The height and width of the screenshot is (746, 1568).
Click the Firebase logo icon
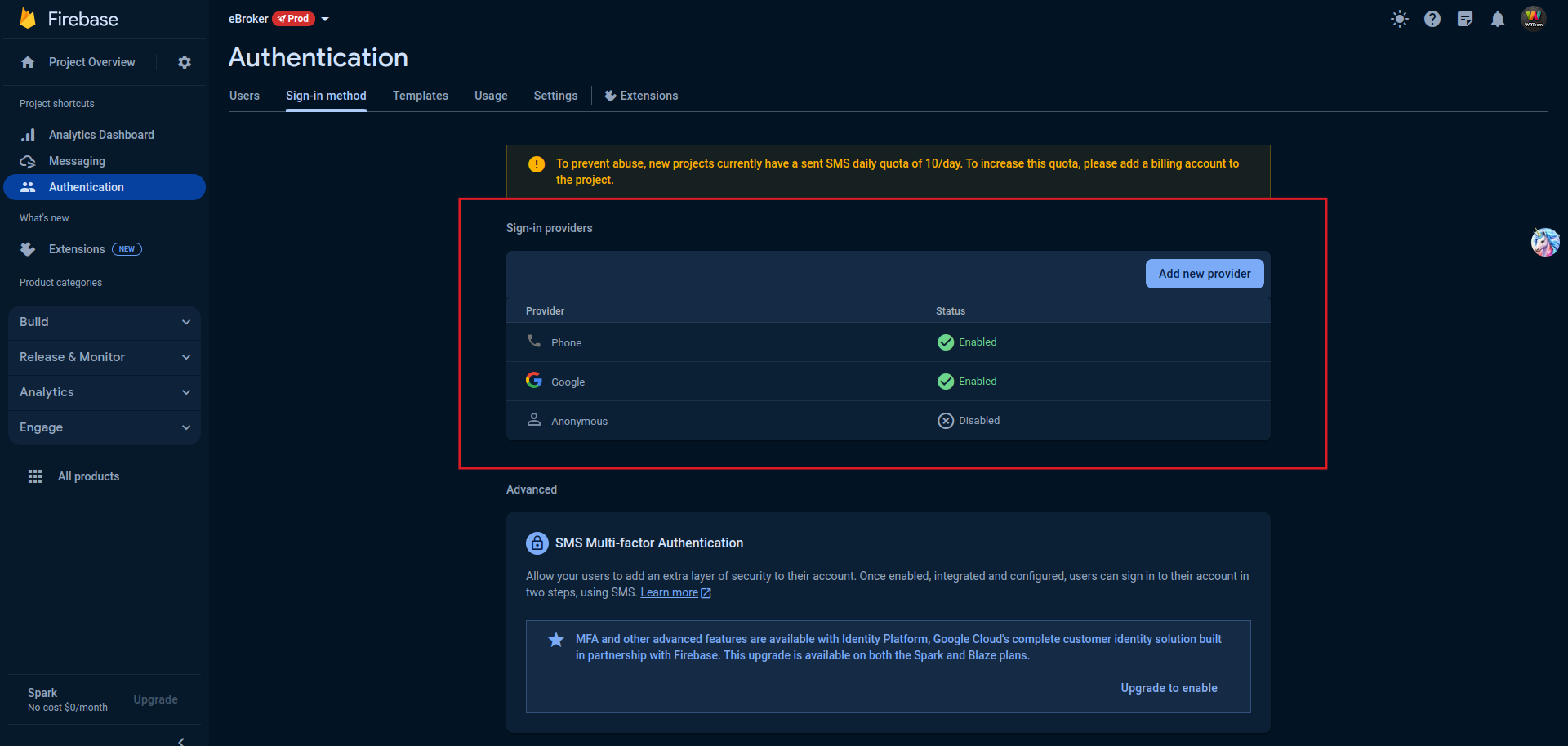[x=28, y=19]
